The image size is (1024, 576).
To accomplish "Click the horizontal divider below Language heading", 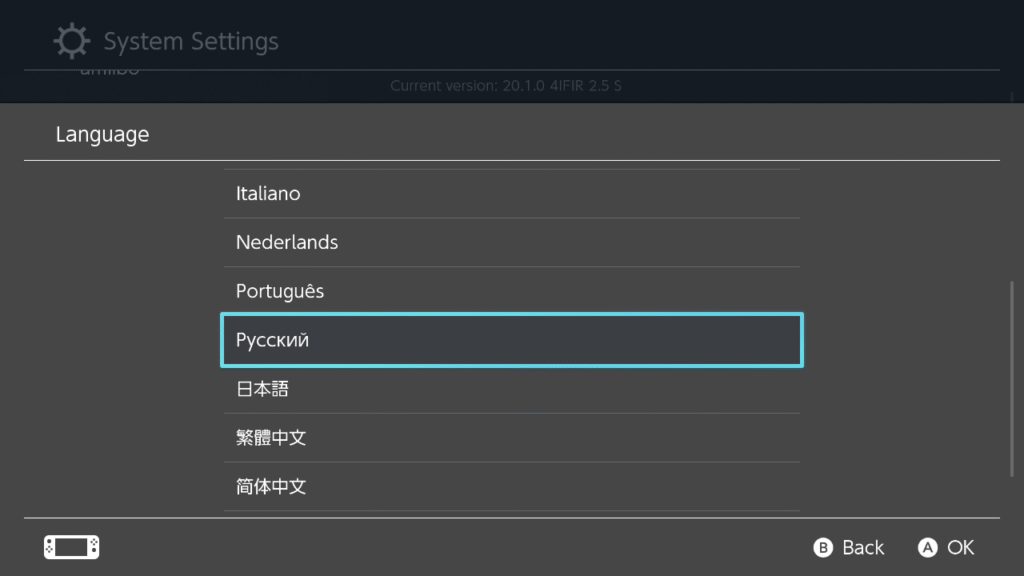I will coord(511,160).
